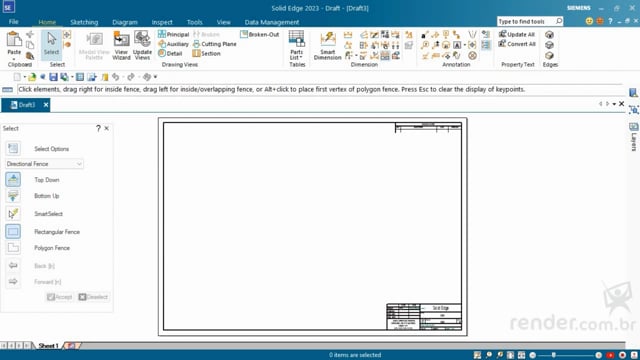Open the document tab list dropdown arrow

(x=614, y=104)
